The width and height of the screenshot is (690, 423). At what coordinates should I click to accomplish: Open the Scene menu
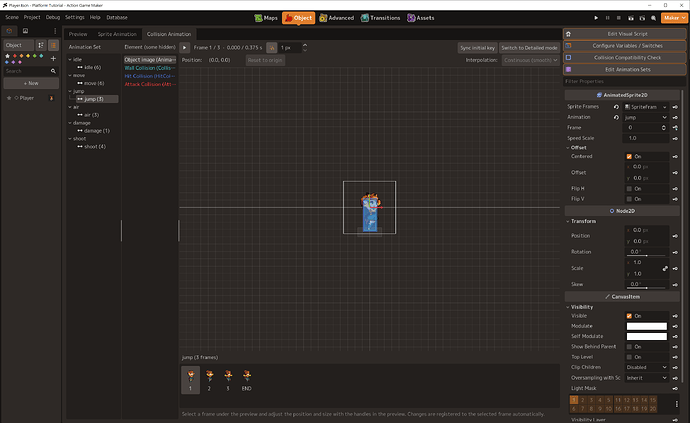(x=12, y=18)
